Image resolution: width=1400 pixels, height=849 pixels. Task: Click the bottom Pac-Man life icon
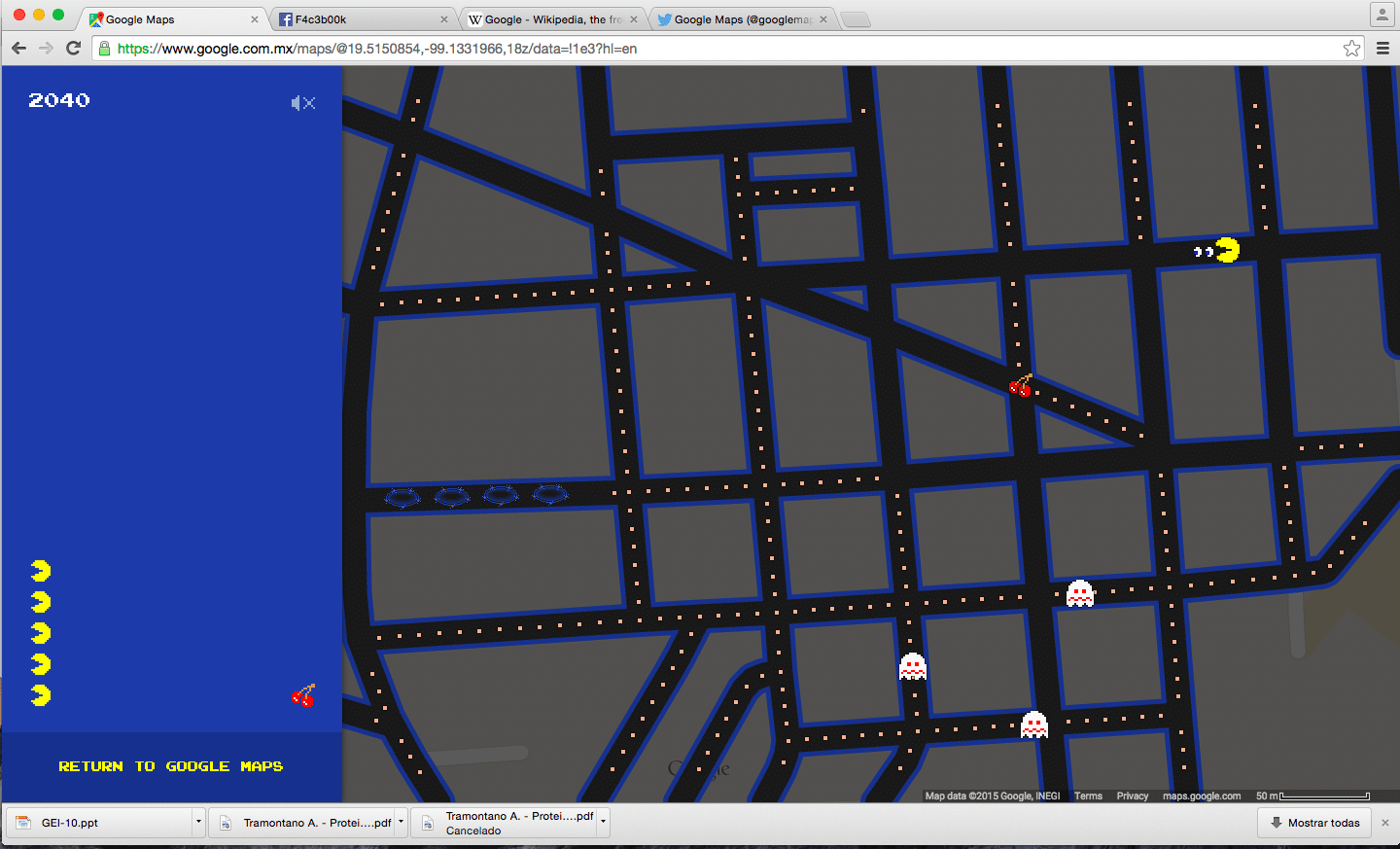tap(41, 695)
